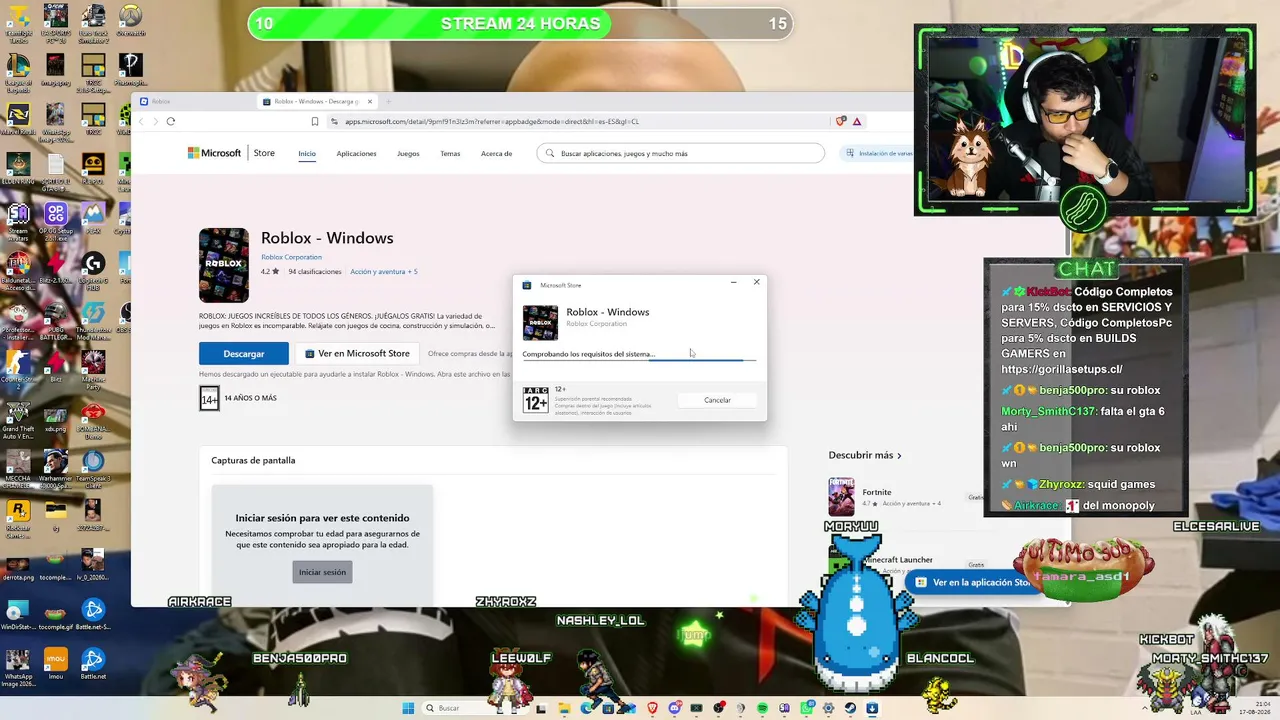Click the Windows Start button
Viewport: 1280px width, 720px height.
click(x=408, y=708)
